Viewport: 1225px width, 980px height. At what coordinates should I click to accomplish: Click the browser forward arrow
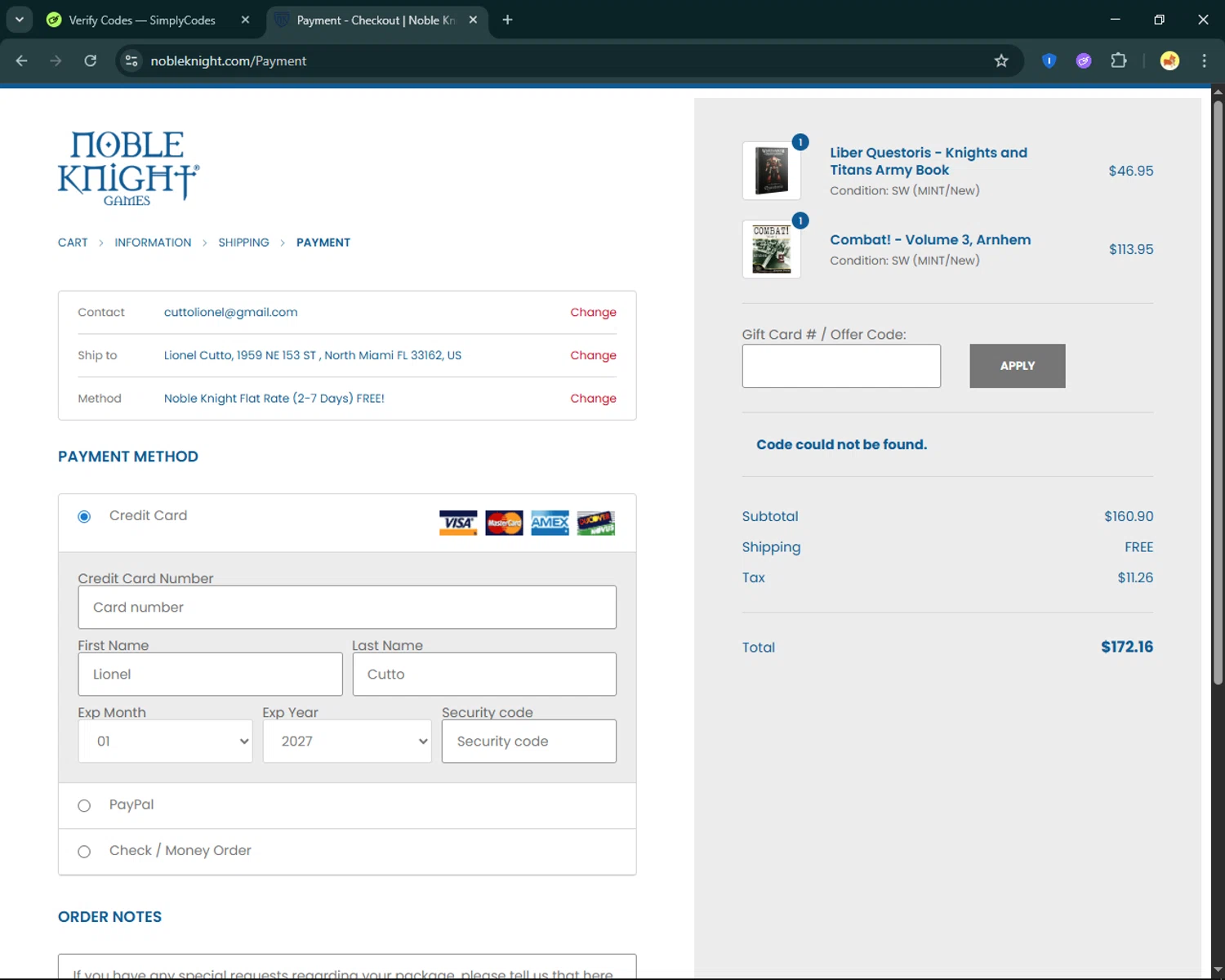(x=56, y=60)
